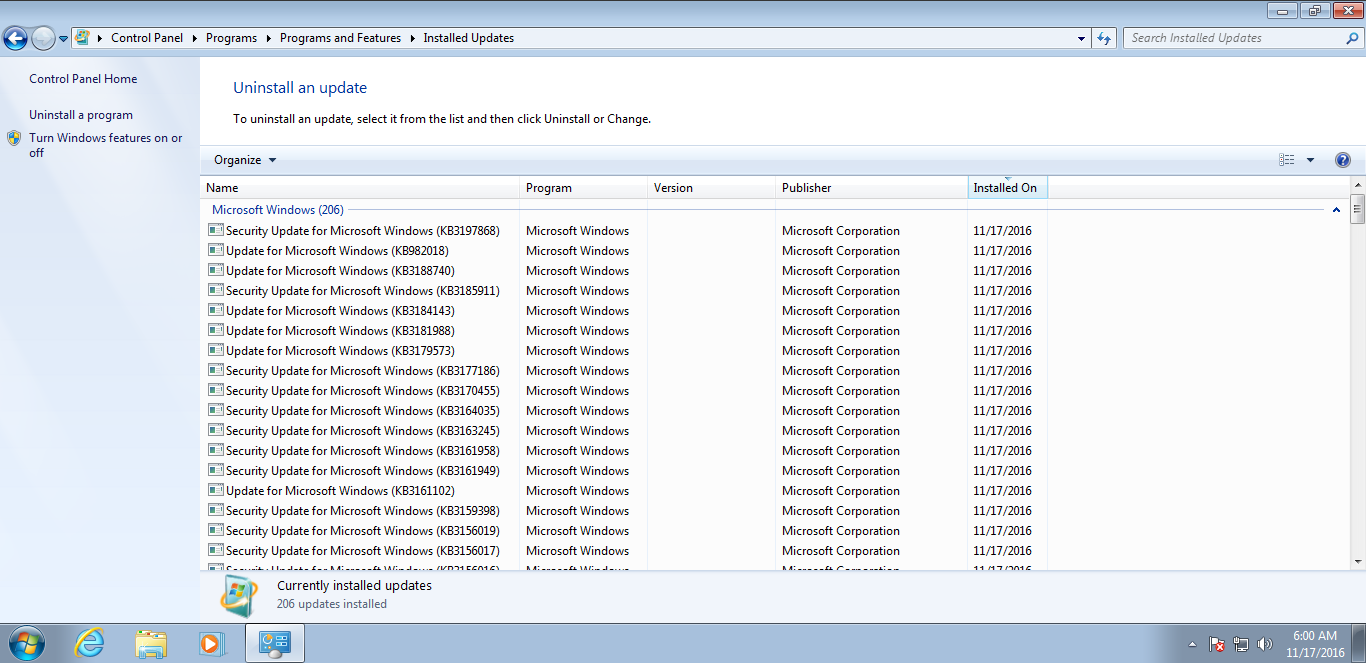Click the Action Center flag tray icon
1366x663 pixels.
coord(1217,644)
